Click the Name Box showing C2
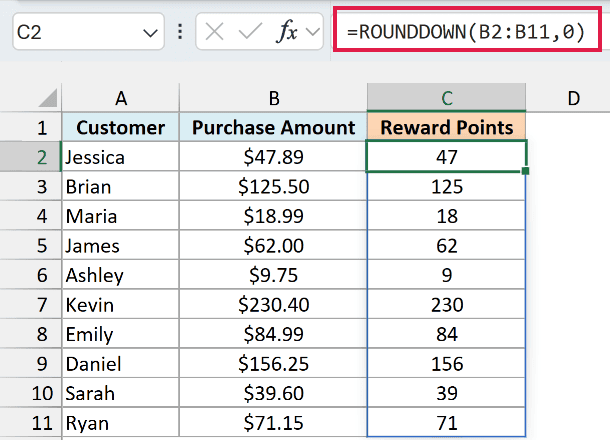The height and width of the screenshot is (440, 610). point(88,32)
